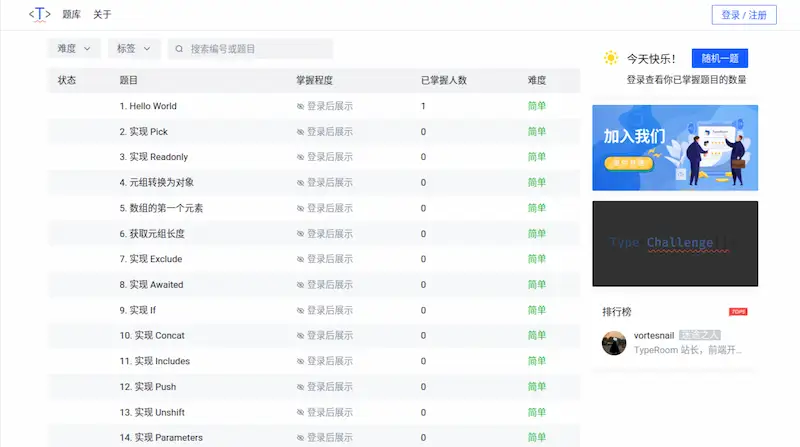
Task: Expand the 标签 tags dropdown
Action: [x=134, y=49]
